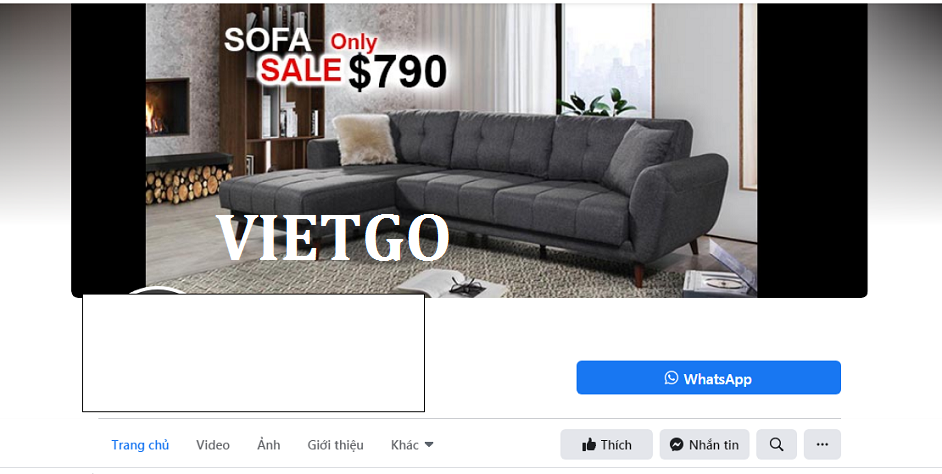
Task: Expand the arrow next to Khác
Action: 429,445
